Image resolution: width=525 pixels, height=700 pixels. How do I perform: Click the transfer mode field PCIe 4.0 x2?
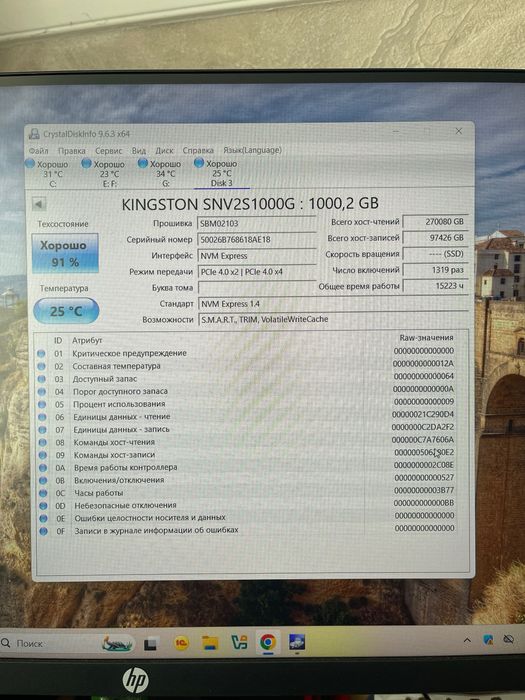[x=256, y=271]
